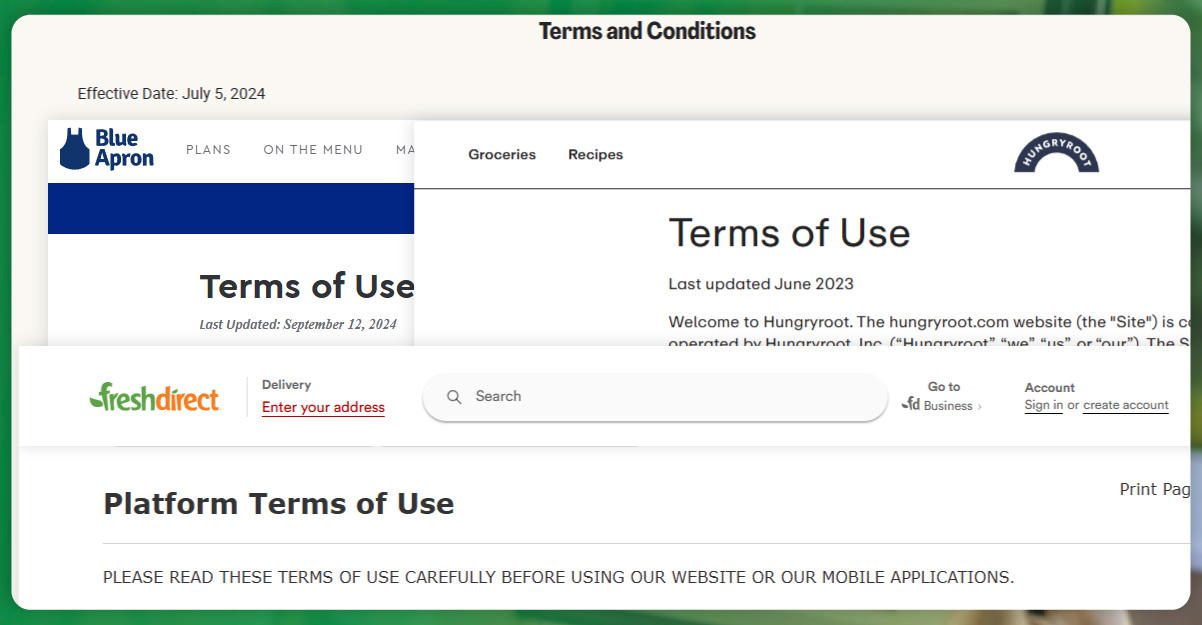Click the Last Updated September 12, 2024 text
This screenshot has width=1202, height=625.
[x=298, y=324]
